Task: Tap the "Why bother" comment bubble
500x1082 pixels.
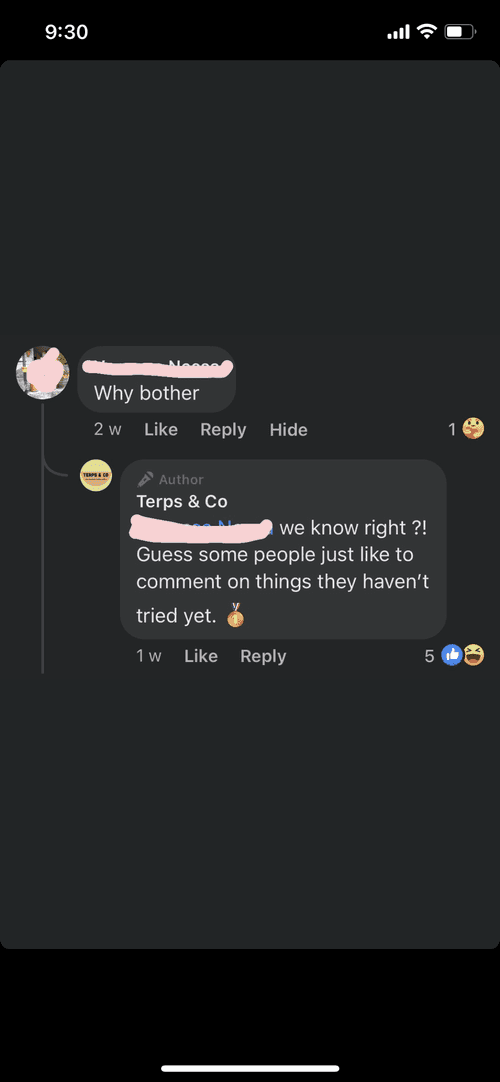Action: 157,379
